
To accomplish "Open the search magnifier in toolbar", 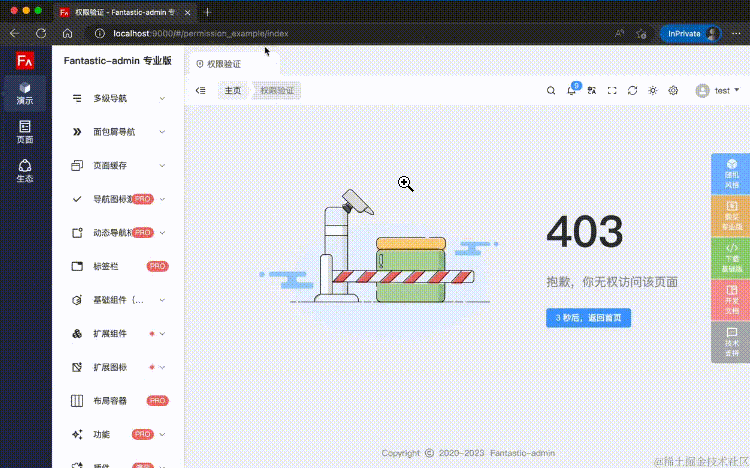I will tap(551, 90).
